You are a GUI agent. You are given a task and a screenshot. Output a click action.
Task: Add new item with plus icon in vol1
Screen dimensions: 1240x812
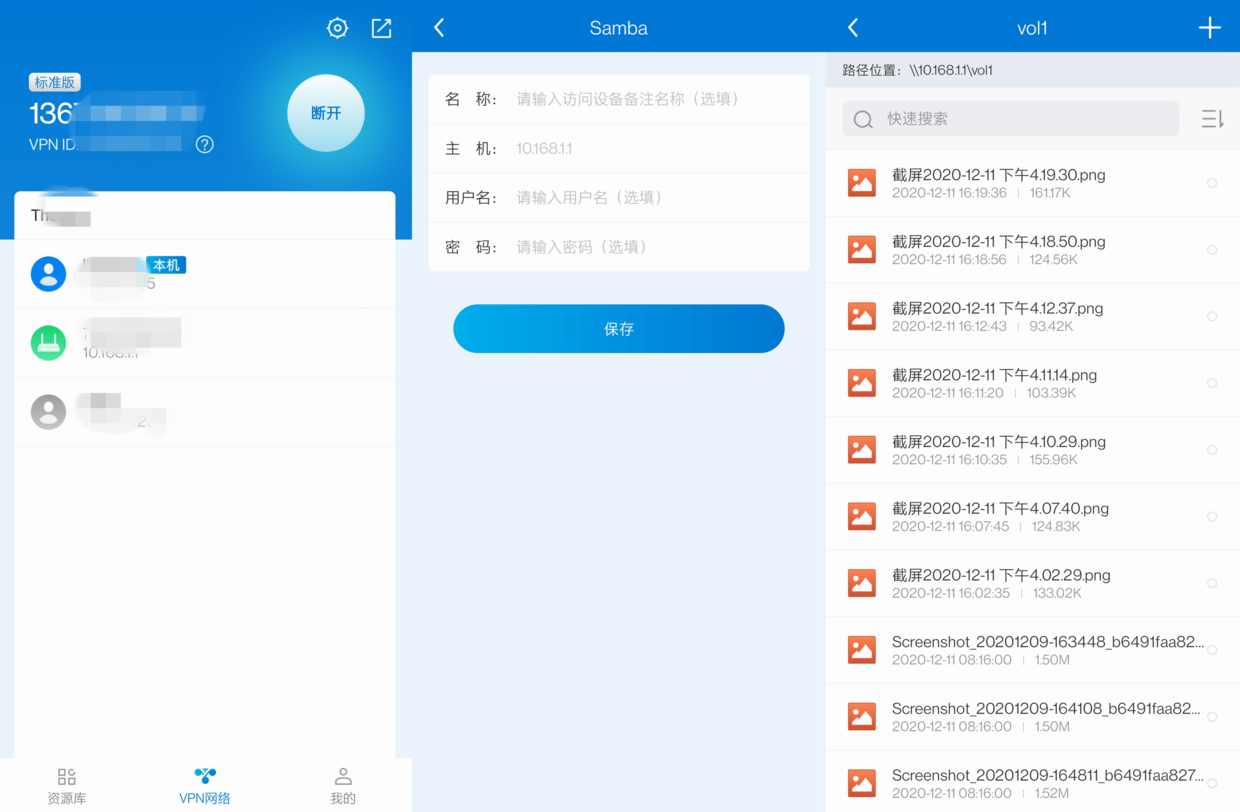pos(1210,28)
